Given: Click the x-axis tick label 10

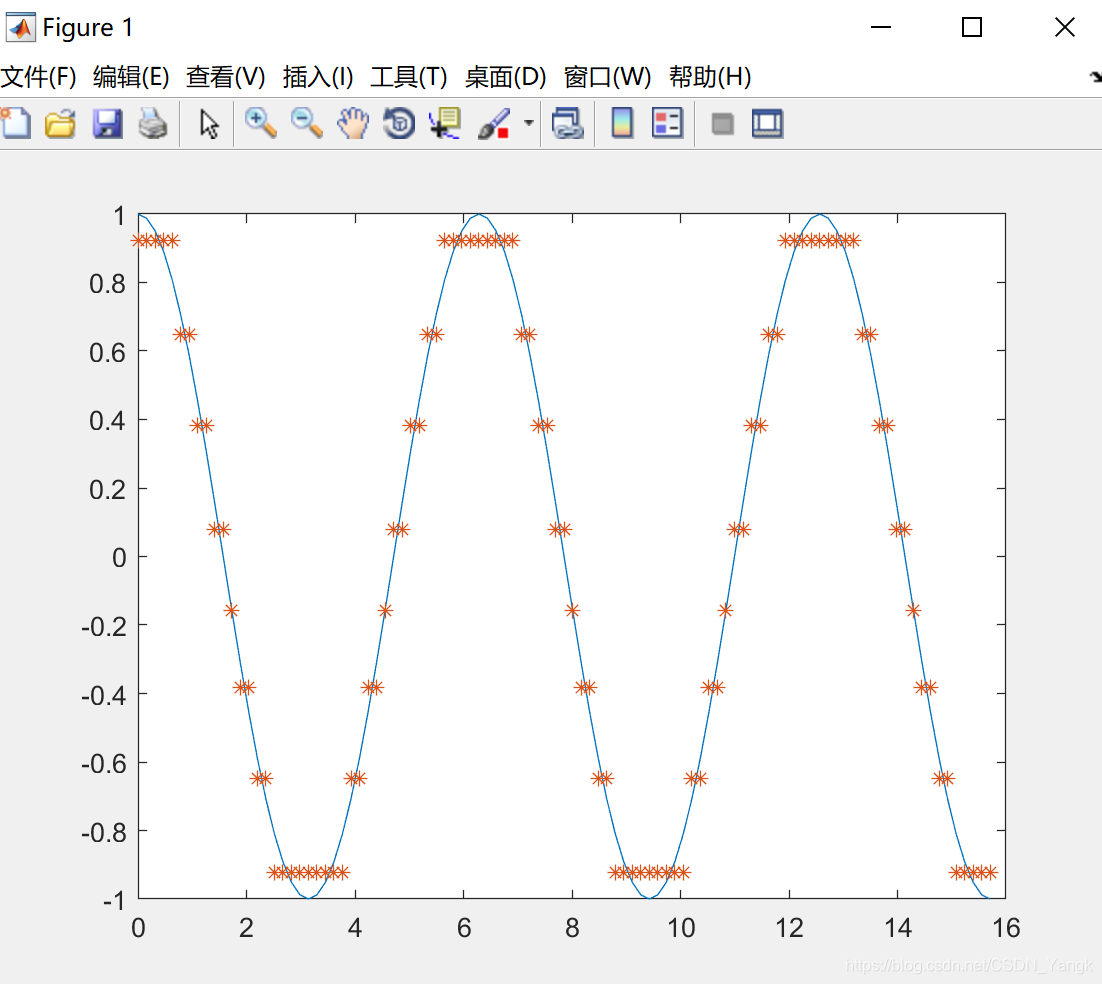Looking at the screenshot, I should point(681,928).
